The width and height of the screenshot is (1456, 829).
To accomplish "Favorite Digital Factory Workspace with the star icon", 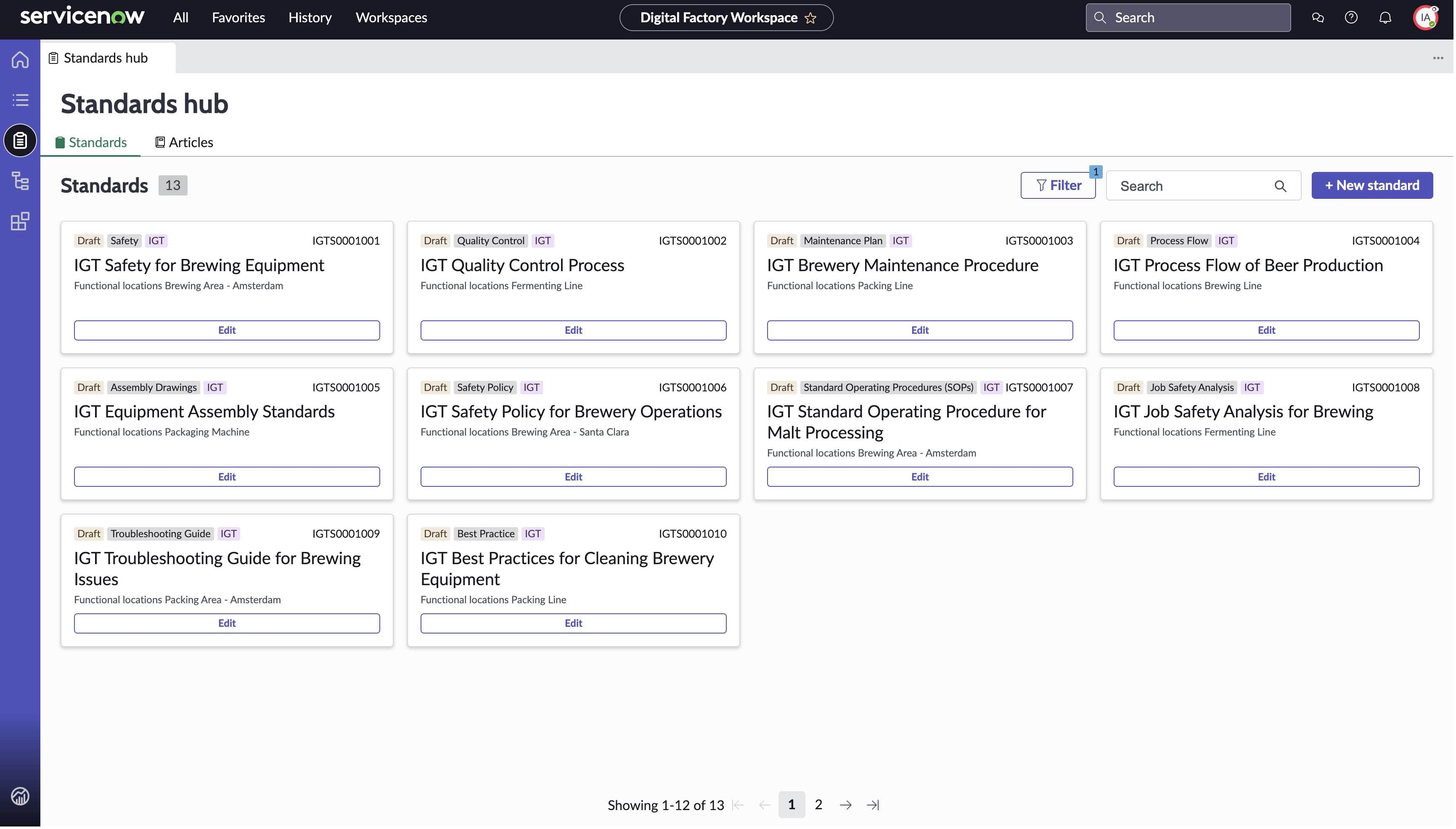I will 810,18.
